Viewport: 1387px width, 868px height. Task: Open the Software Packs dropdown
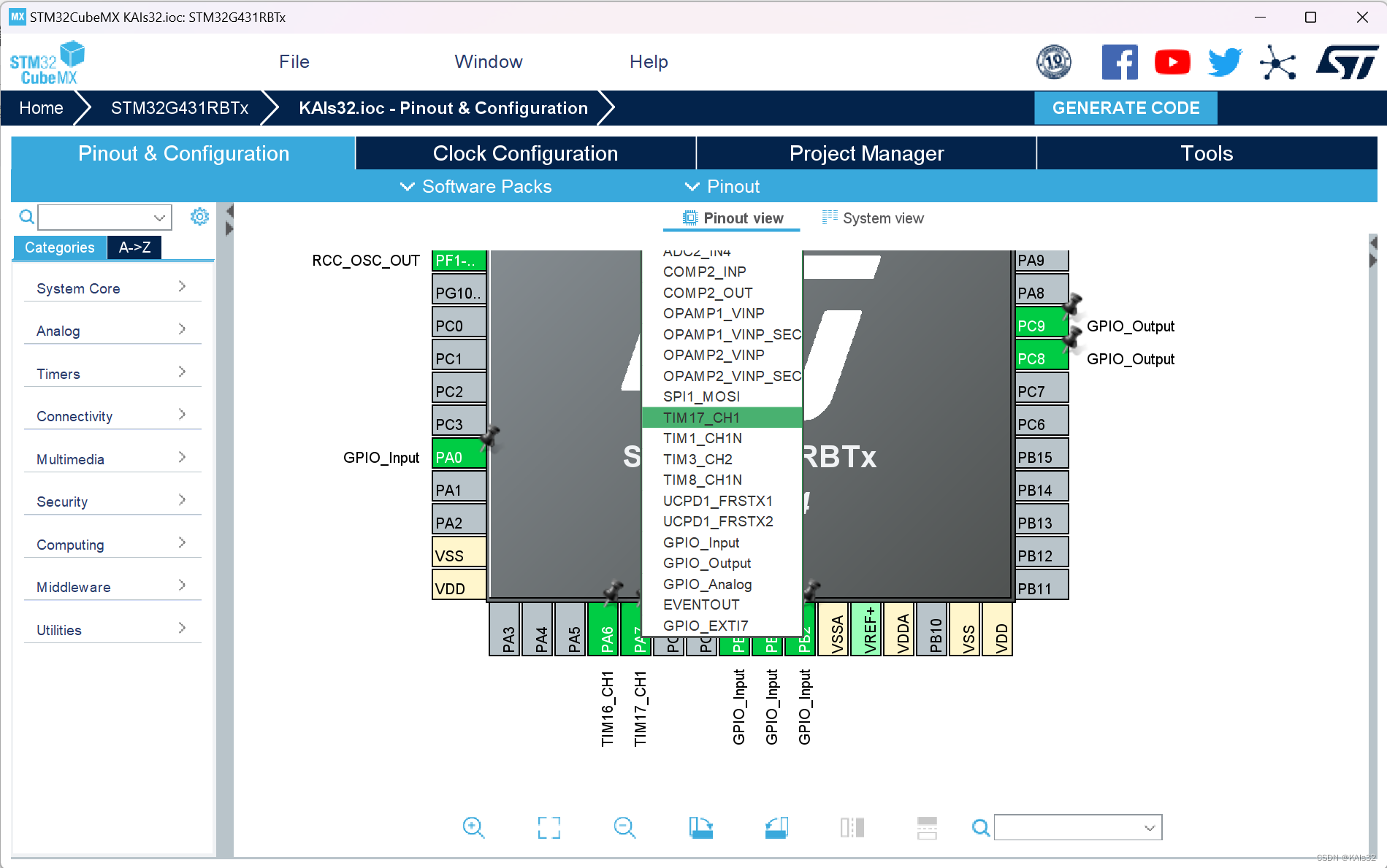pyautogui.click(x=476, y=186)
